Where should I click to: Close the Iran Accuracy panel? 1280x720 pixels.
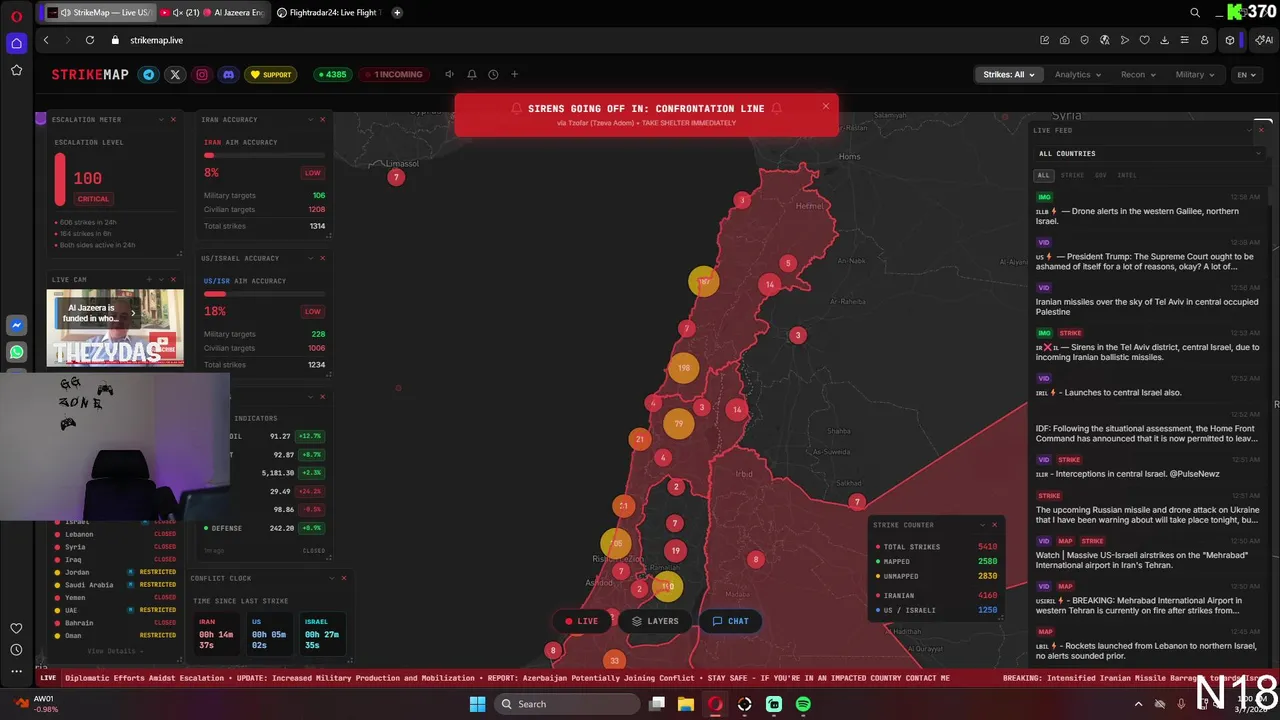[322, 119]
